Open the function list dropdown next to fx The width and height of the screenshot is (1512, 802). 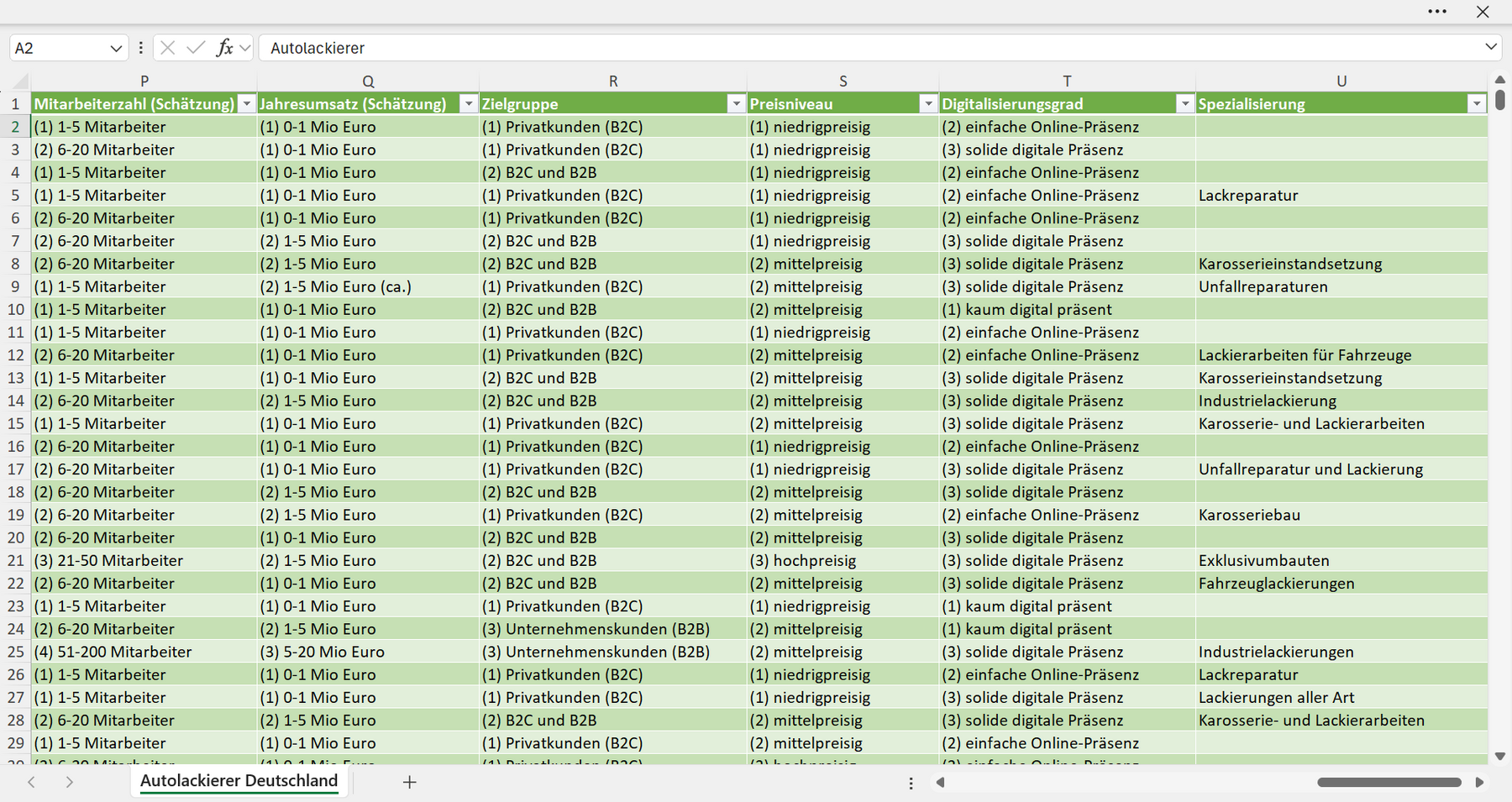[x=244, y=49]
